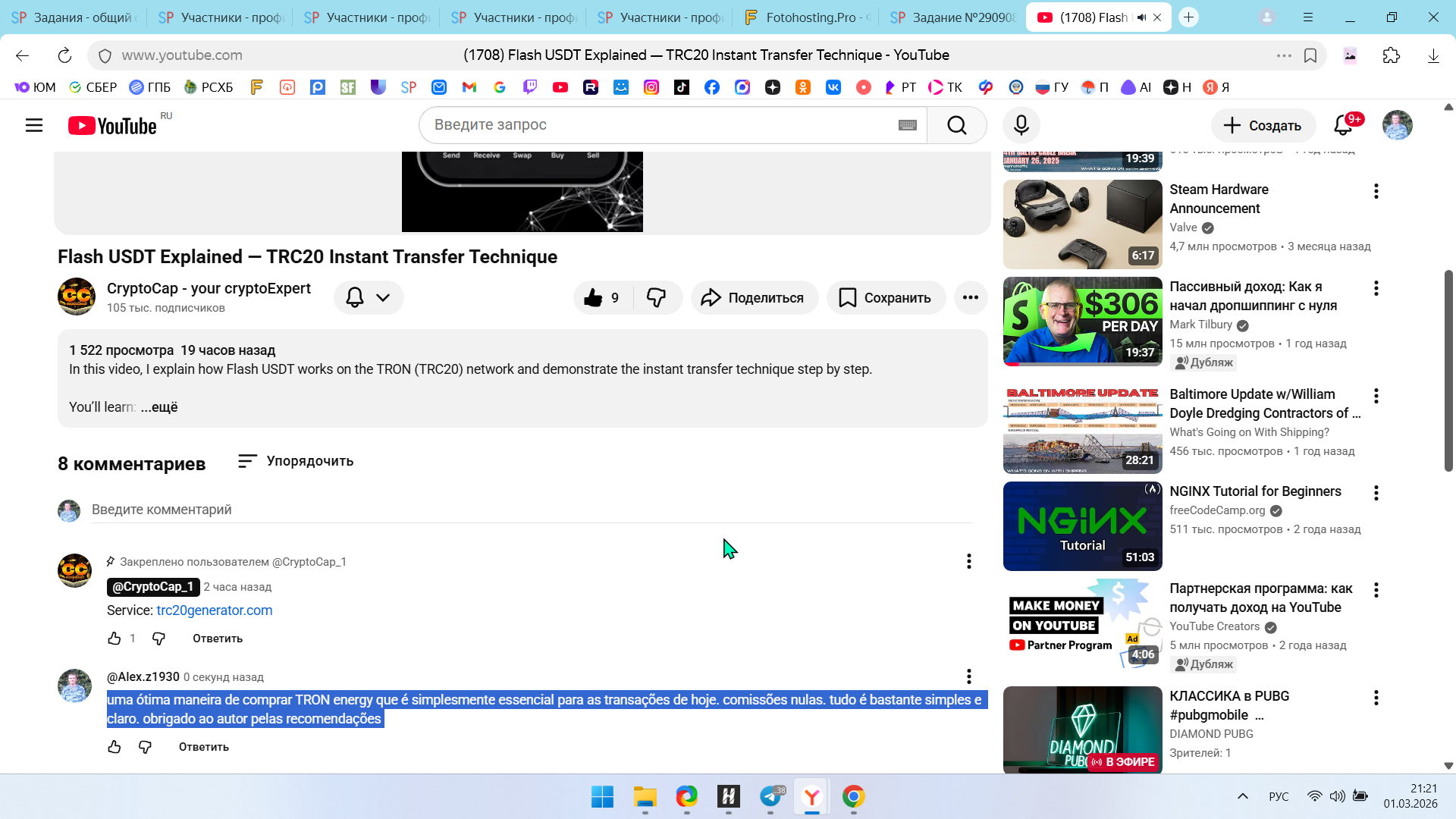This screenshot has height=819, width=1456.
Task: Open trc20generator.com link in comment
Action: coord(214,610)
